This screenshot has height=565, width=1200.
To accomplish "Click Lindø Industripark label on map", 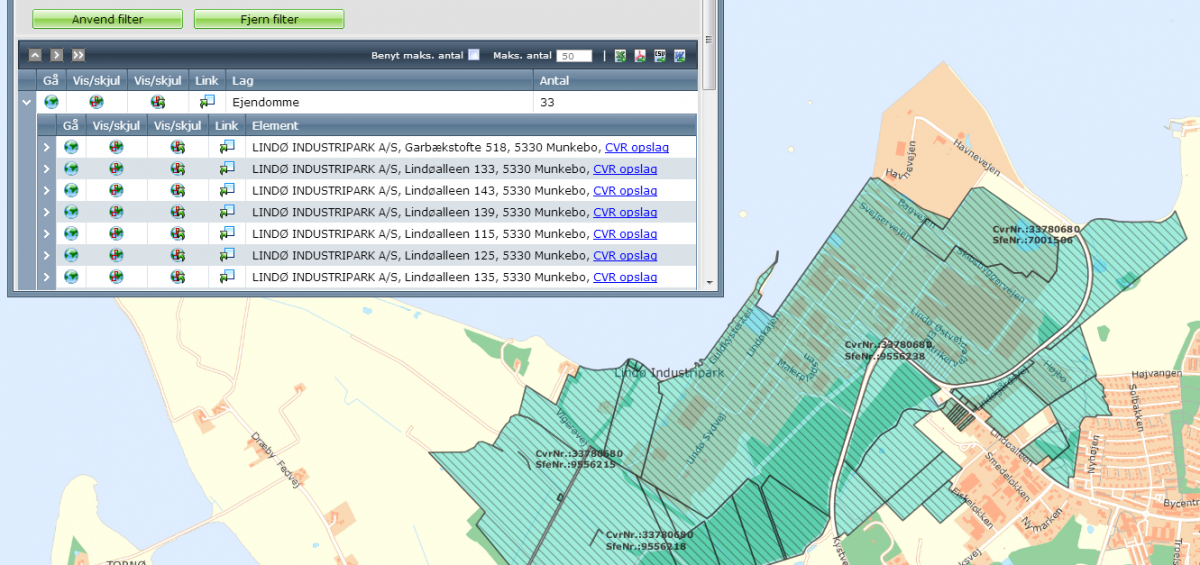I will (669, 373).
